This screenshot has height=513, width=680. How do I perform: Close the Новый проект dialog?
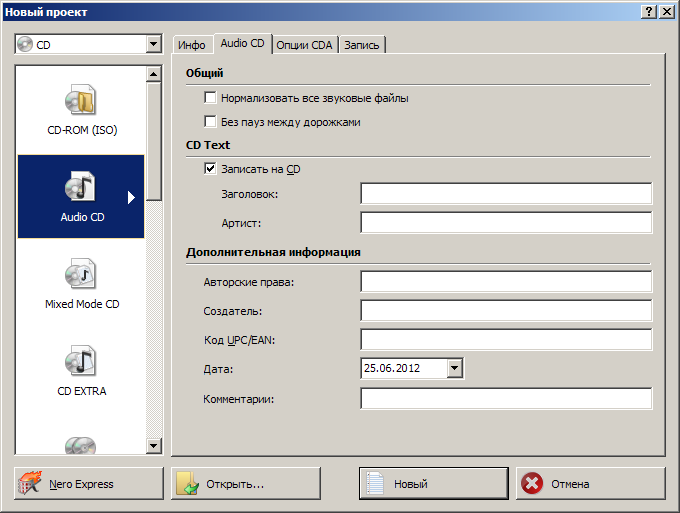[x=667, y=12]
